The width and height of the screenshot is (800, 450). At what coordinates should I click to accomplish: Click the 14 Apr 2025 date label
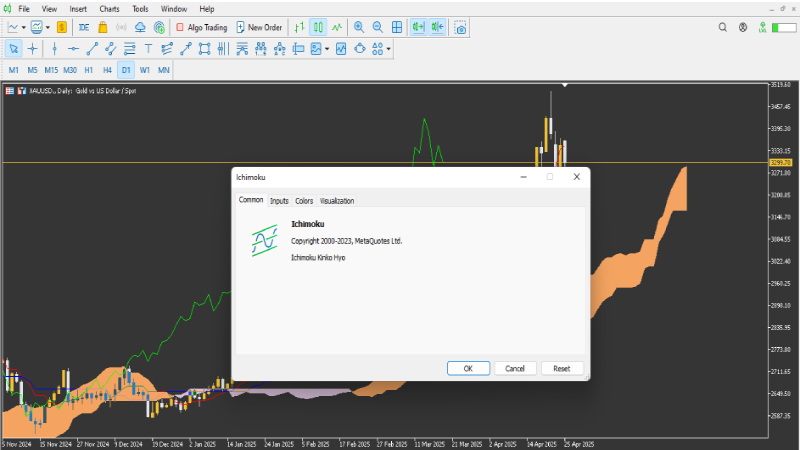tap(542, 444)
